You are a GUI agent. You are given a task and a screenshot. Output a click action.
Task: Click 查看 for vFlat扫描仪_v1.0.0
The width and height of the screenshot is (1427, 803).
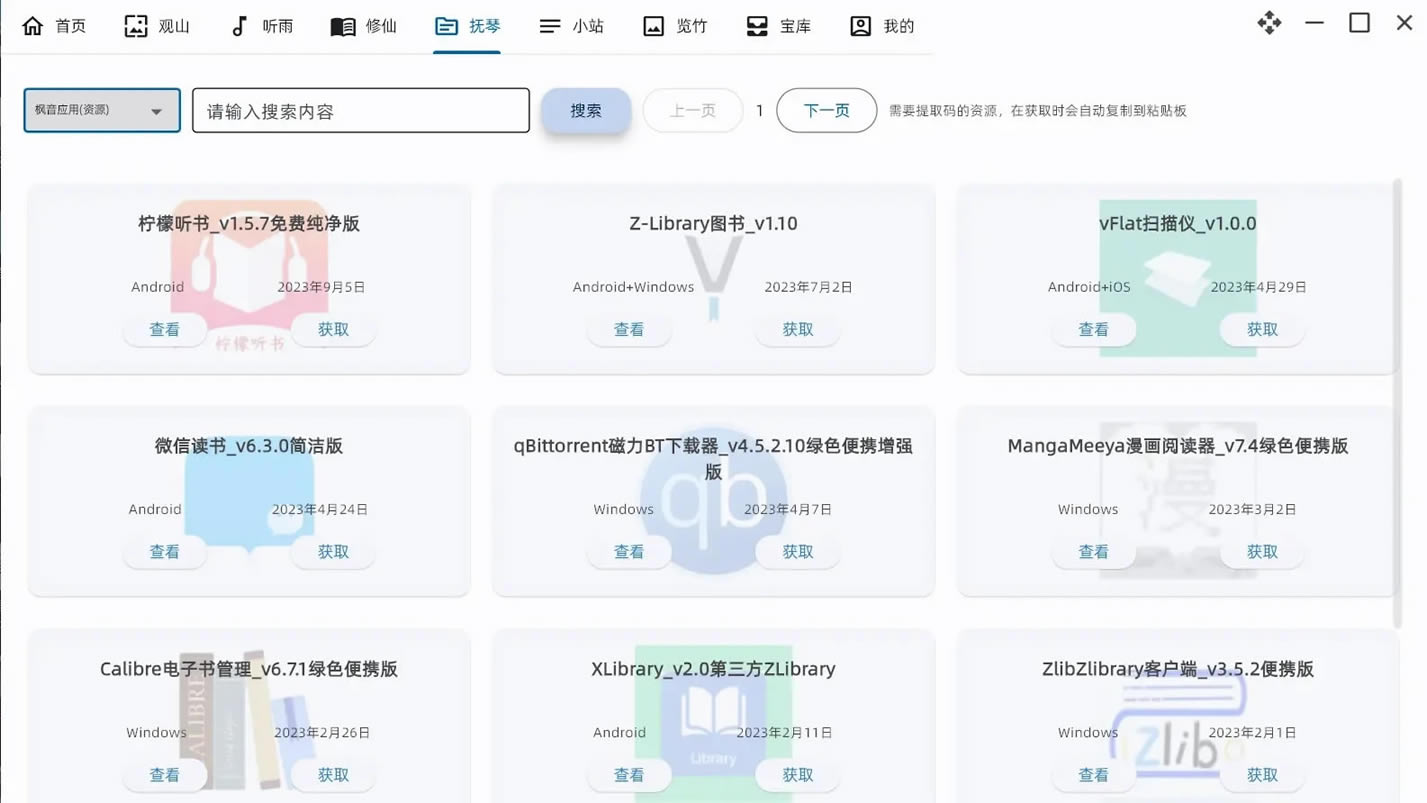(1094, 329)
